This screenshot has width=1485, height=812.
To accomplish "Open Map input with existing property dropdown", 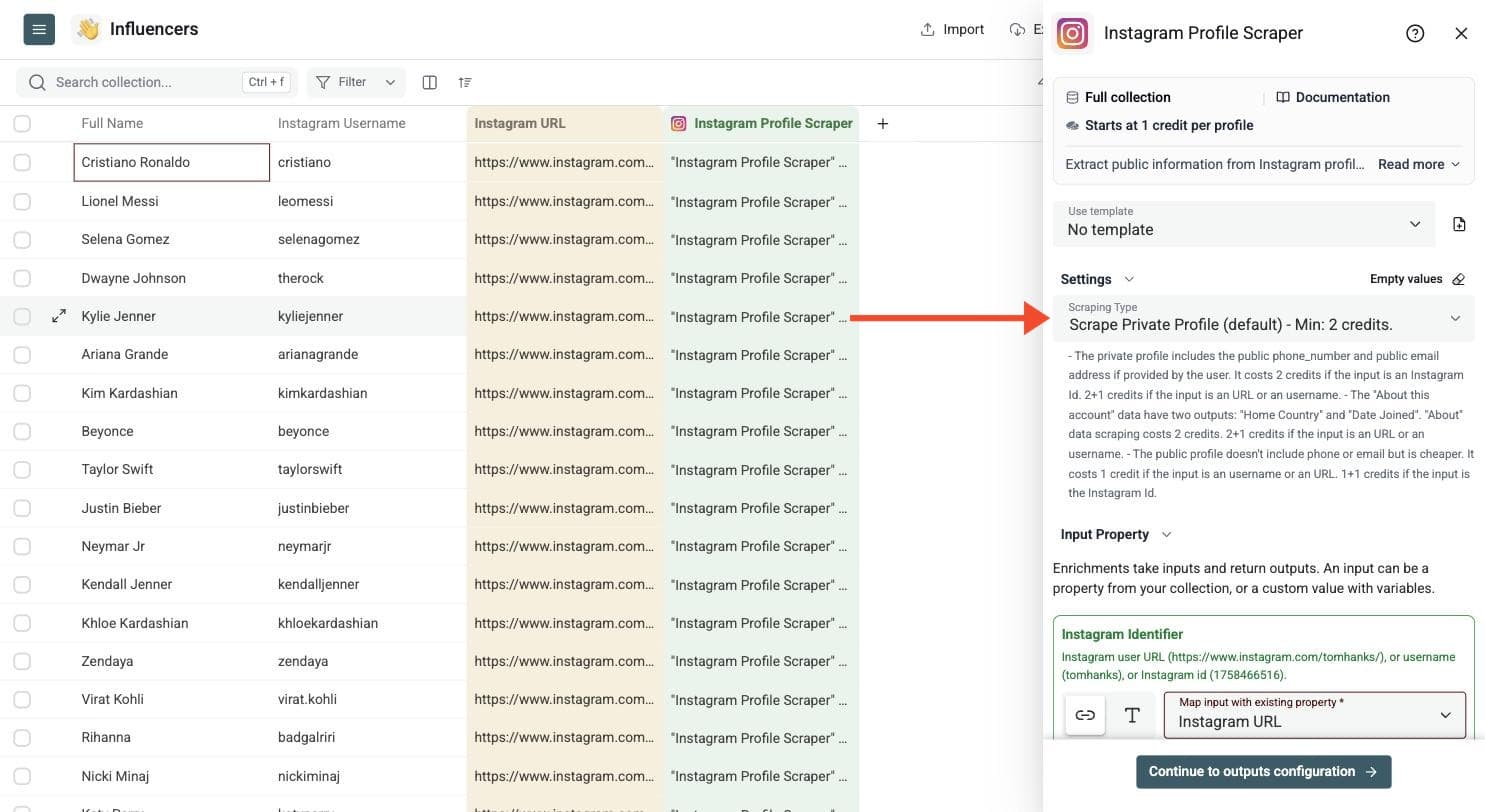I will coord(1315,715).
